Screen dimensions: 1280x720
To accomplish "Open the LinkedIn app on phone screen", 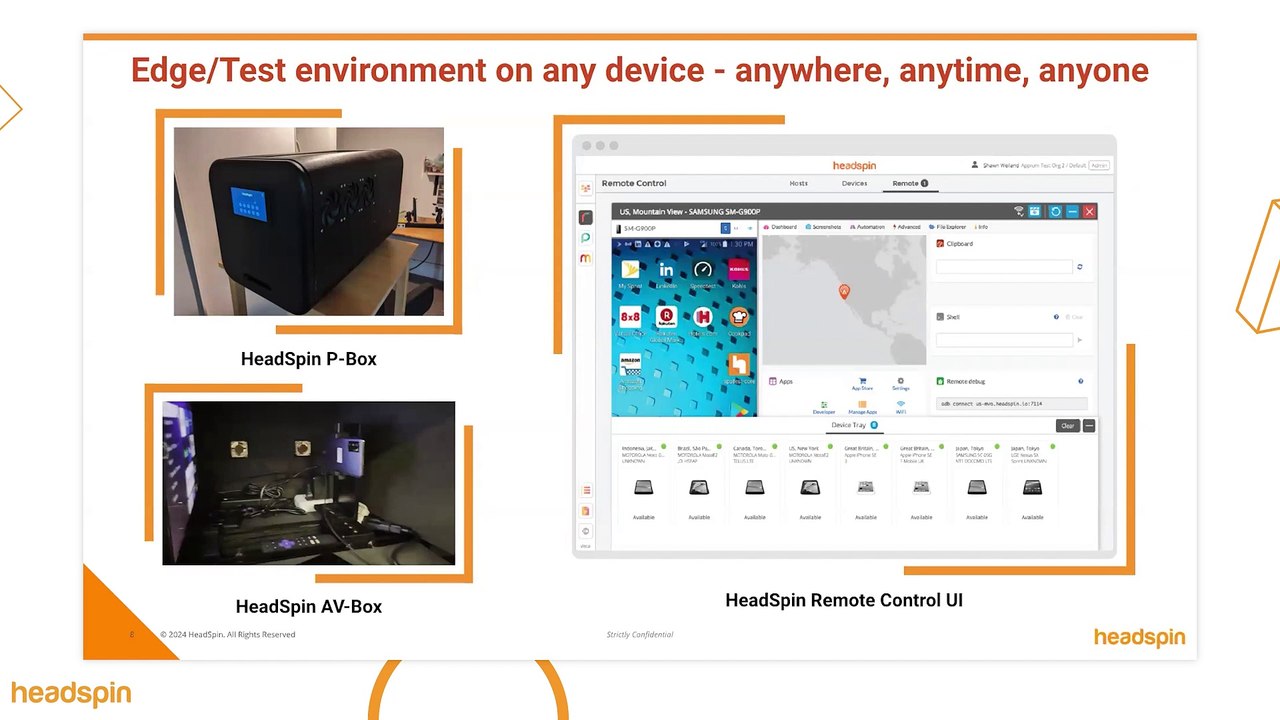I will 666,270.
